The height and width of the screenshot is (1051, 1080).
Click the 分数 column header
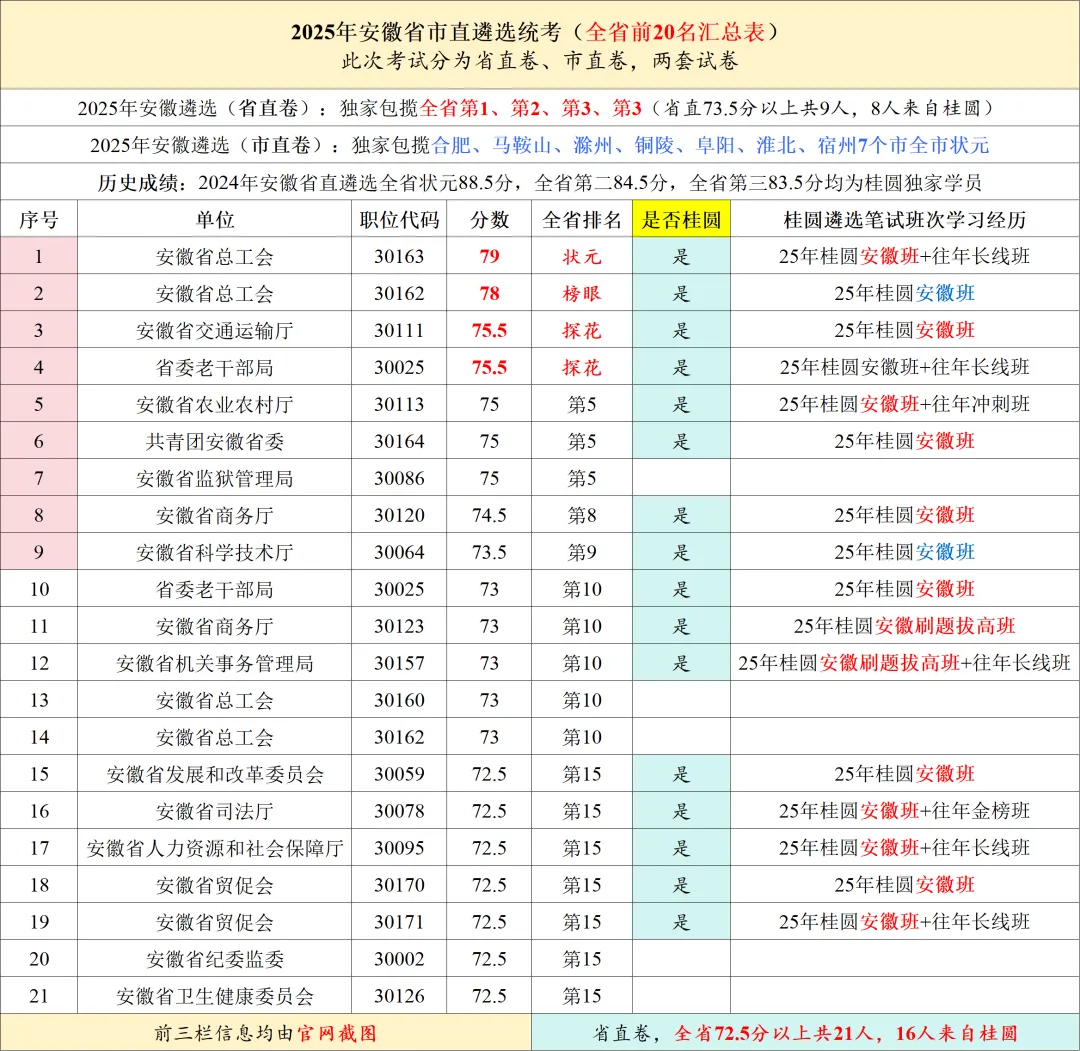point(489,219)
